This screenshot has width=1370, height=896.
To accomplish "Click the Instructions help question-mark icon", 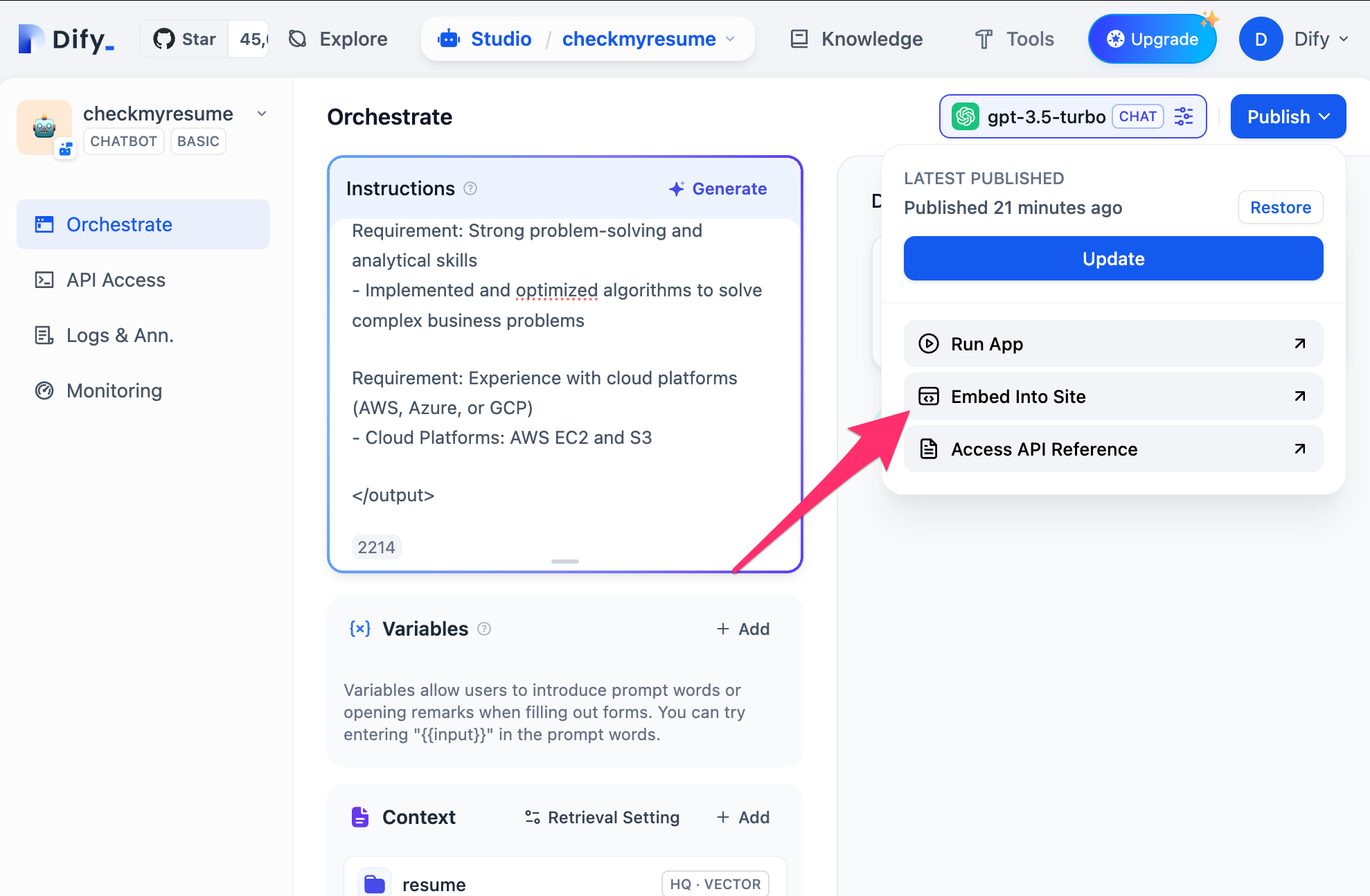I will (470, 188).
